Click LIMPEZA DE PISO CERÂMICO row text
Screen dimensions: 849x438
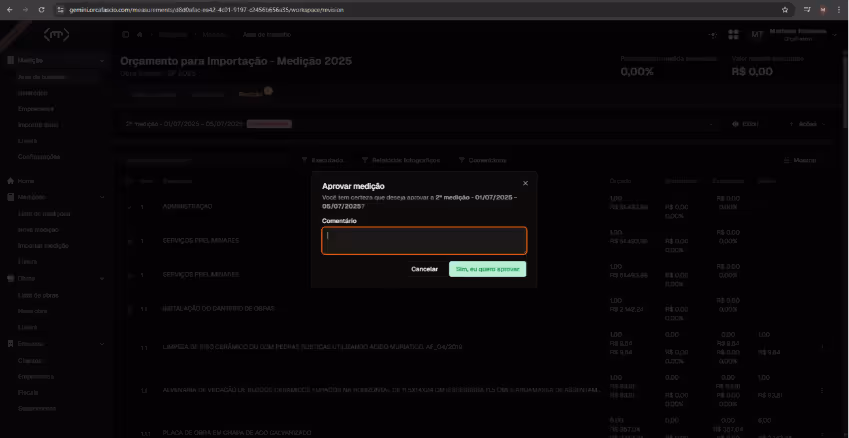coord(312,347)
